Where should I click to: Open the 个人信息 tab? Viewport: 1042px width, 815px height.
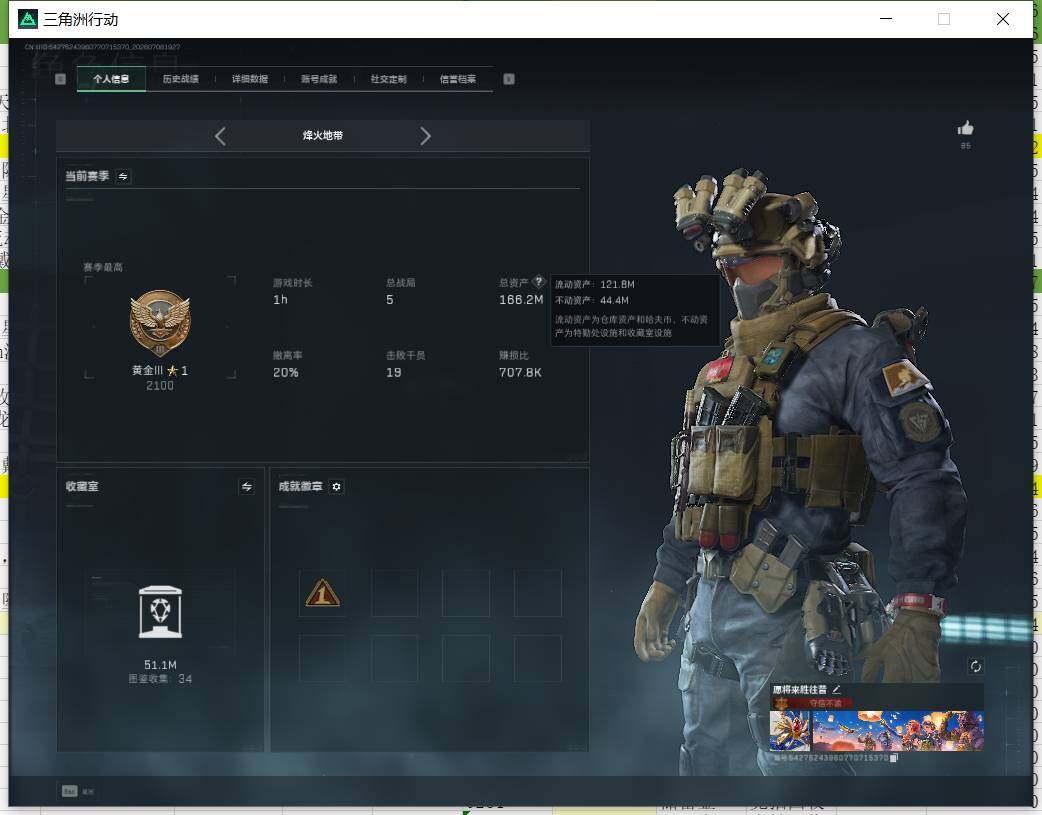click(x=111, y=79)
